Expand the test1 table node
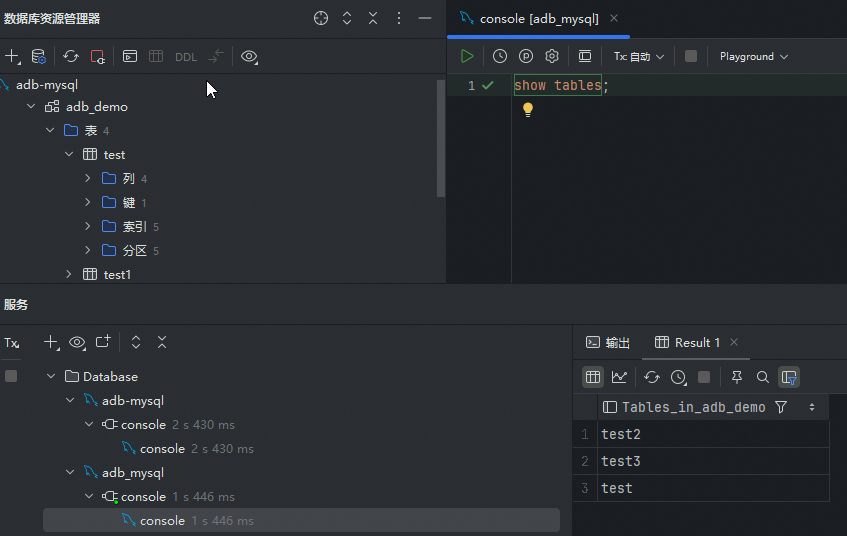 [69, 274]
